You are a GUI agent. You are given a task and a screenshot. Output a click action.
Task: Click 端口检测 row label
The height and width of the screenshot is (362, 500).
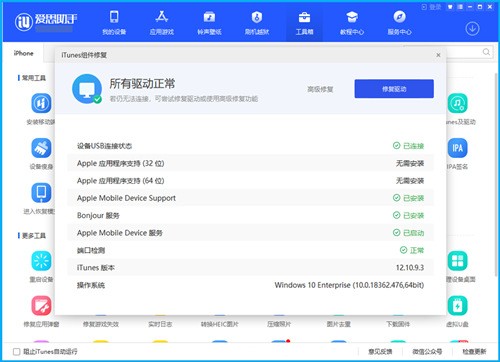(91, 250)
